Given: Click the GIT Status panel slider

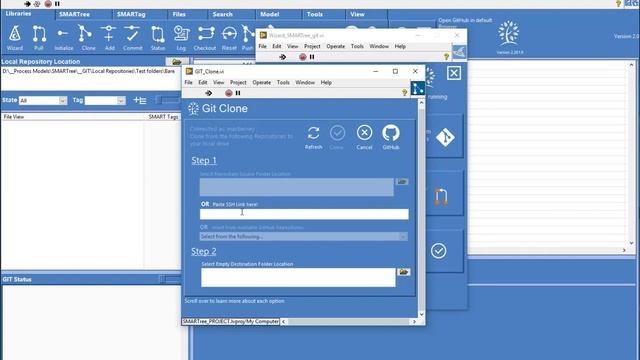Looking at the screenshot, I should pyautogui.click(x=170, y=279).
